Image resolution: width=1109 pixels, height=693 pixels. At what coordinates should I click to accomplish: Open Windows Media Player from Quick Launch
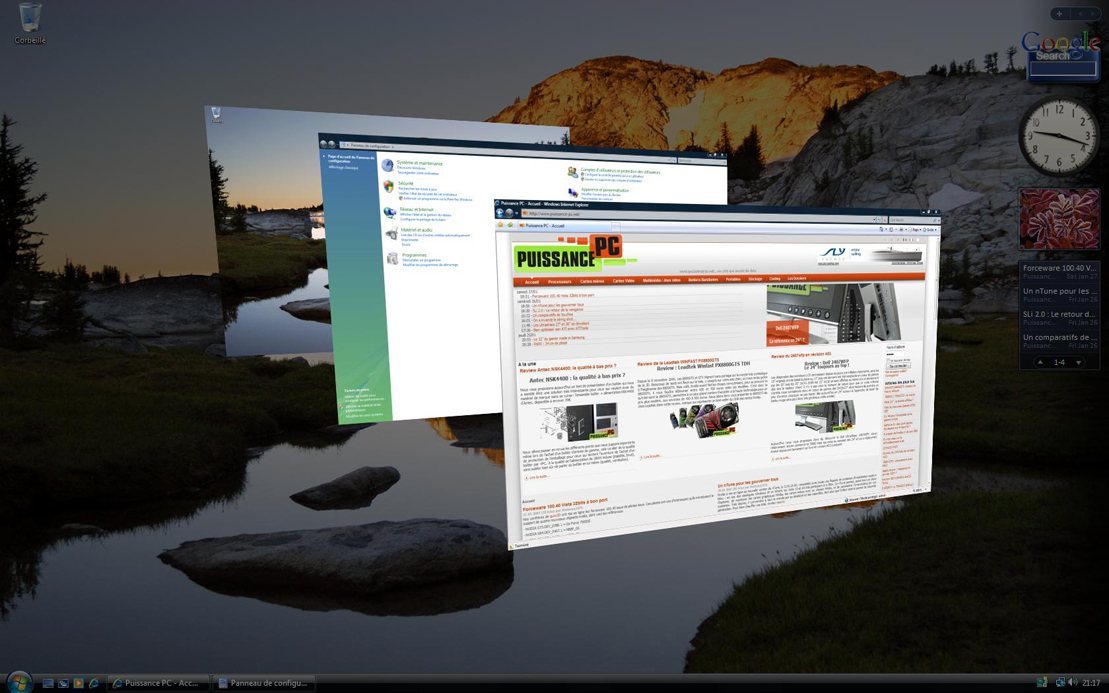(78, 683)
